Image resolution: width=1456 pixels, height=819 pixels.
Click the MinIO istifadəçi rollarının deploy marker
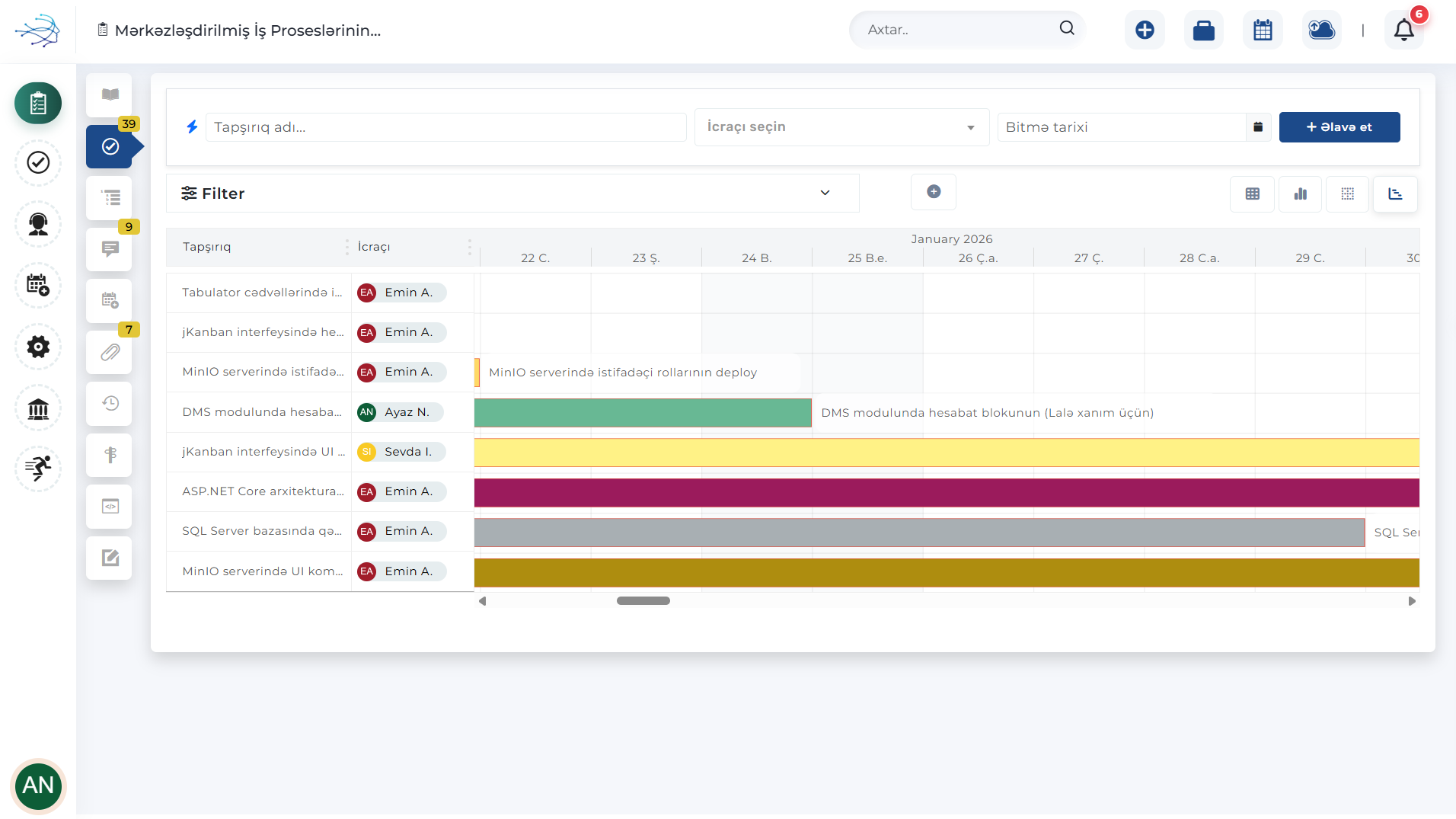click(x=477, y=373)
